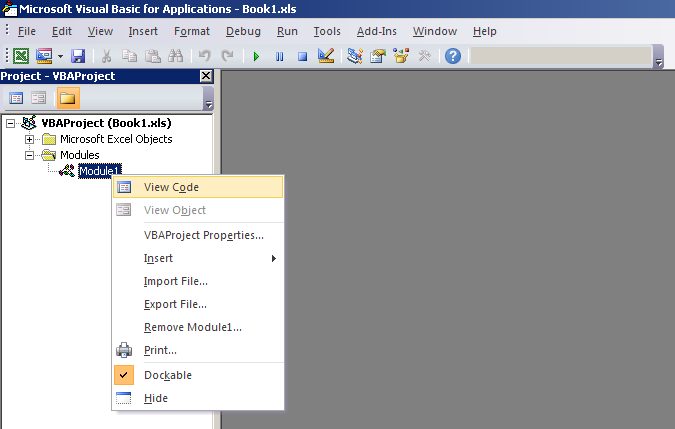Open the Edit menu
The image size is (675, 429).
coord(62,31)
